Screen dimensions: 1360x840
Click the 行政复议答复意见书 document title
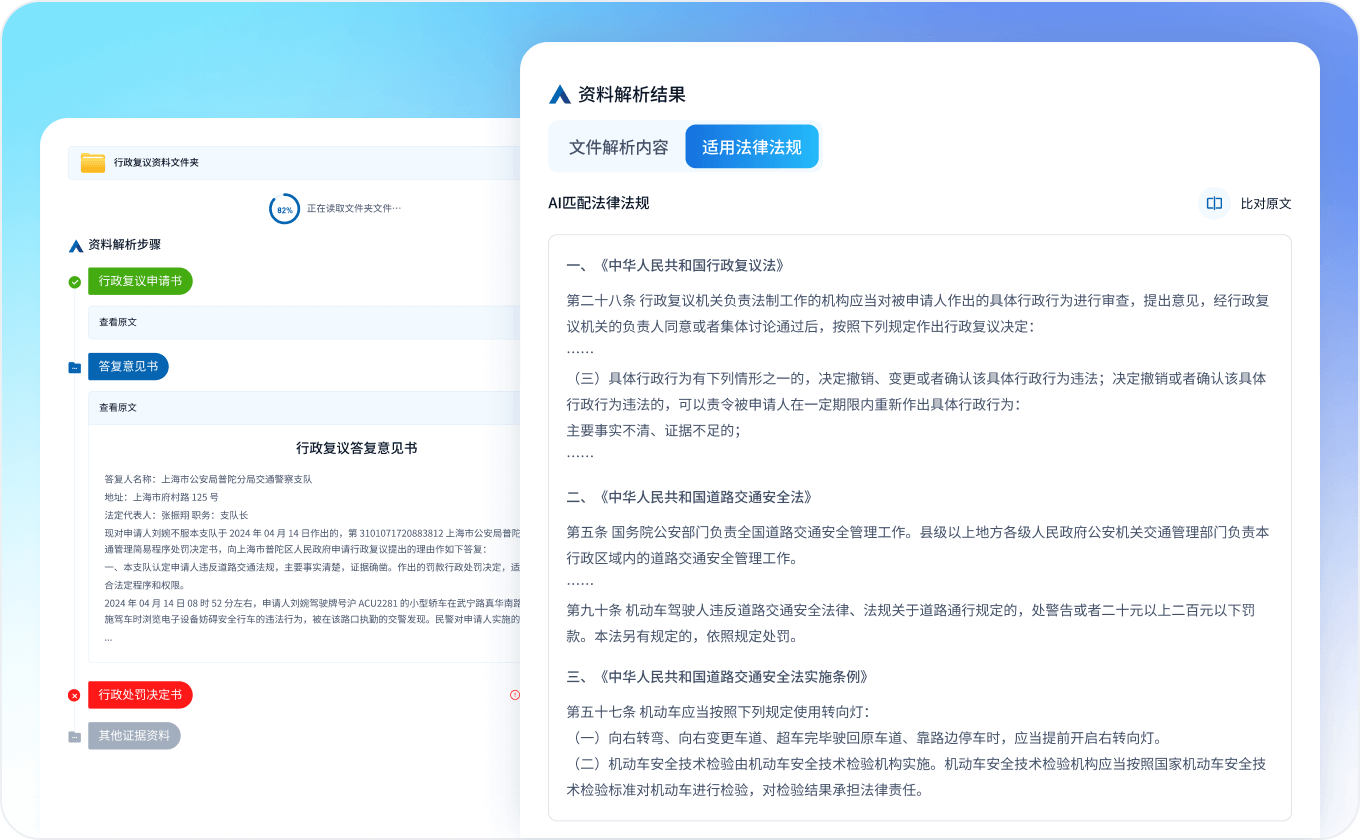tap(357, 448)
